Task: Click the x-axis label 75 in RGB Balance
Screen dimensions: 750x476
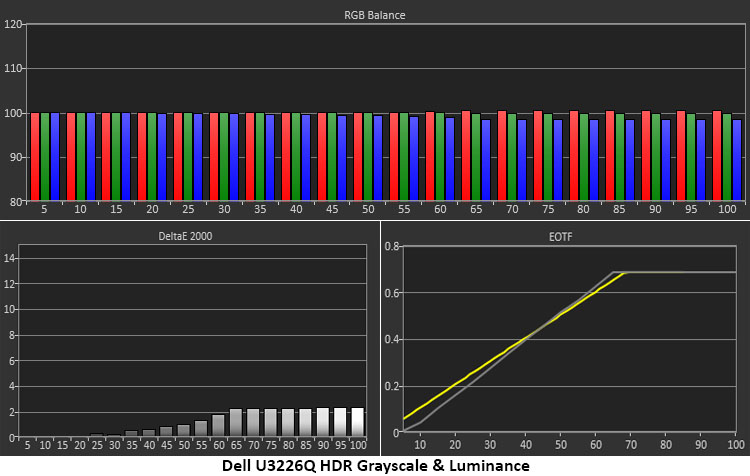Action: click(x=548, y=210)
